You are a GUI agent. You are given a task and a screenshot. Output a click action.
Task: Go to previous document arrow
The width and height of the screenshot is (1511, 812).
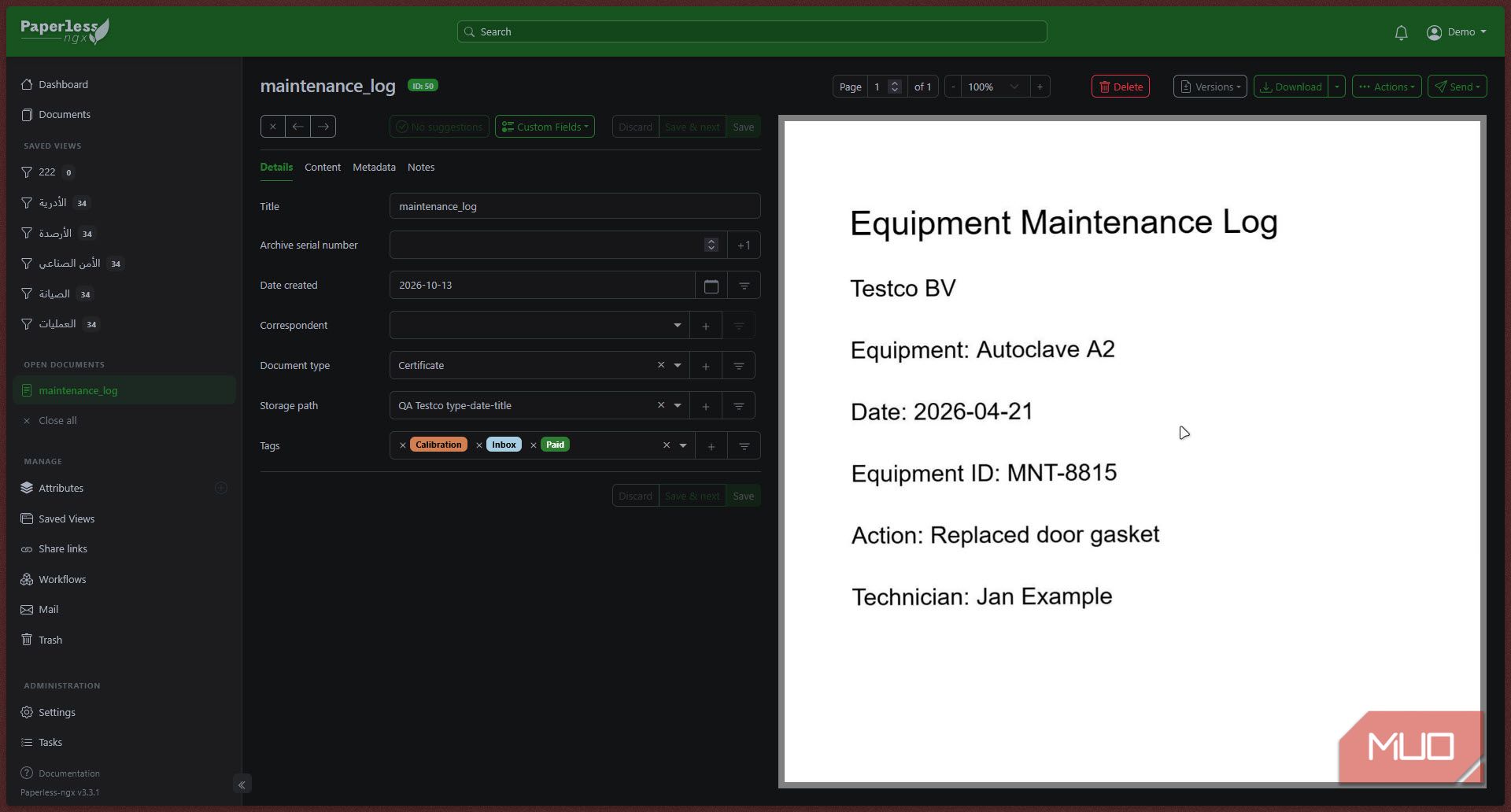(297, 127)
